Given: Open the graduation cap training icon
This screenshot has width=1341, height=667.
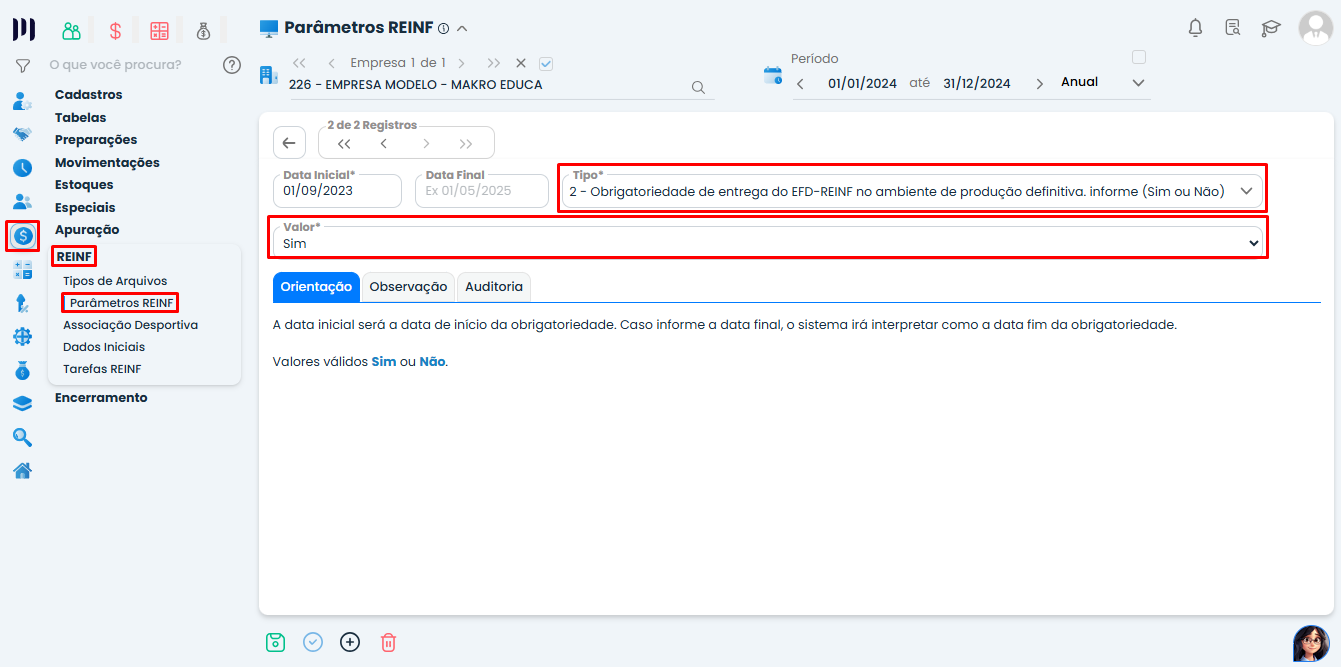Looking at the screenshot, I should [1271, 28].
